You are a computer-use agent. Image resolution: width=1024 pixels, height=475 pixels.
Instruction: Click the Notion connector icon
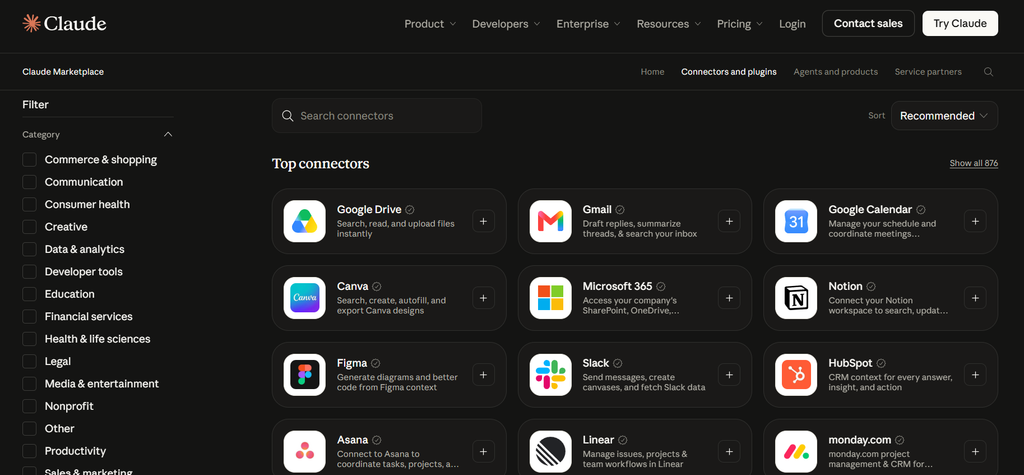click(x=796, y=298)
